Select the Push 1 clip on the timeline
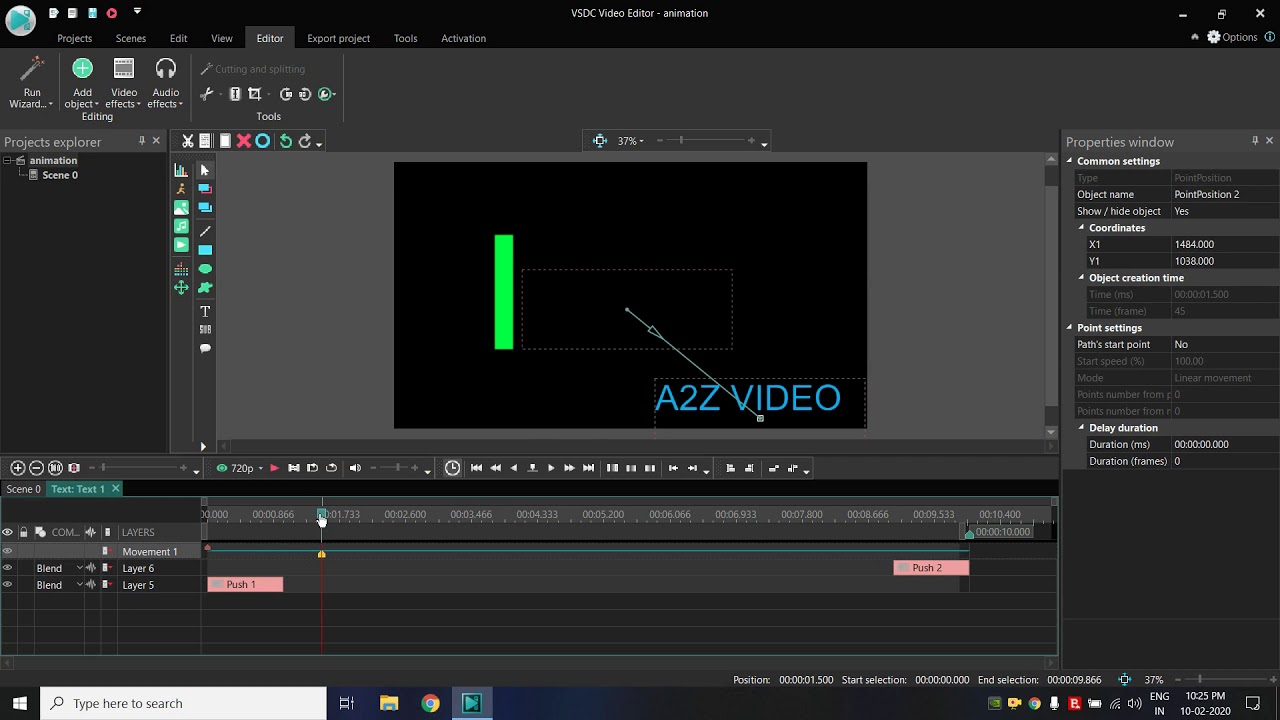The image size is (1280, 720). click(x=245, y=584)
